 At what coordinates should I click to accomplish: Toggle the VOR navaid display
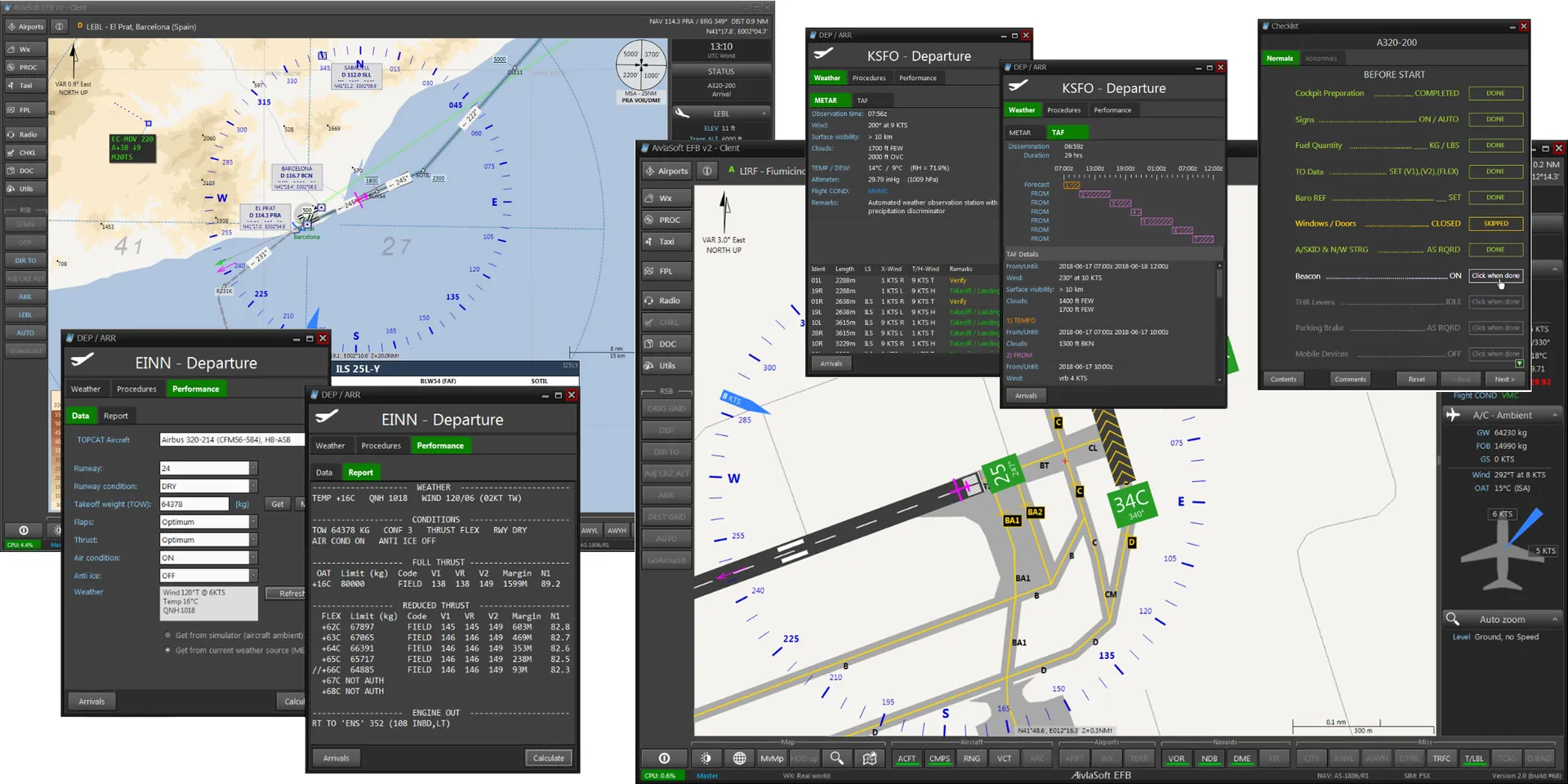tap(1176, 759)
